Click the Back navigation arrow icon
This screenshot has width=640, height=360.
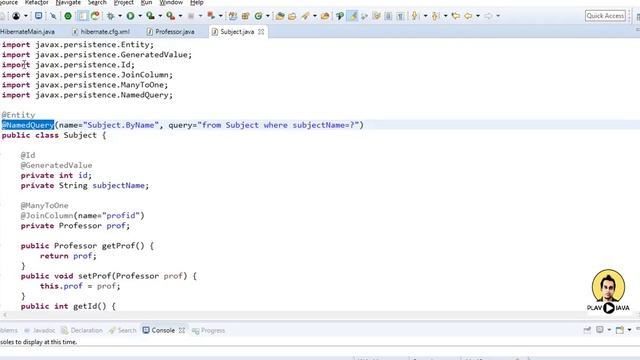468,16
